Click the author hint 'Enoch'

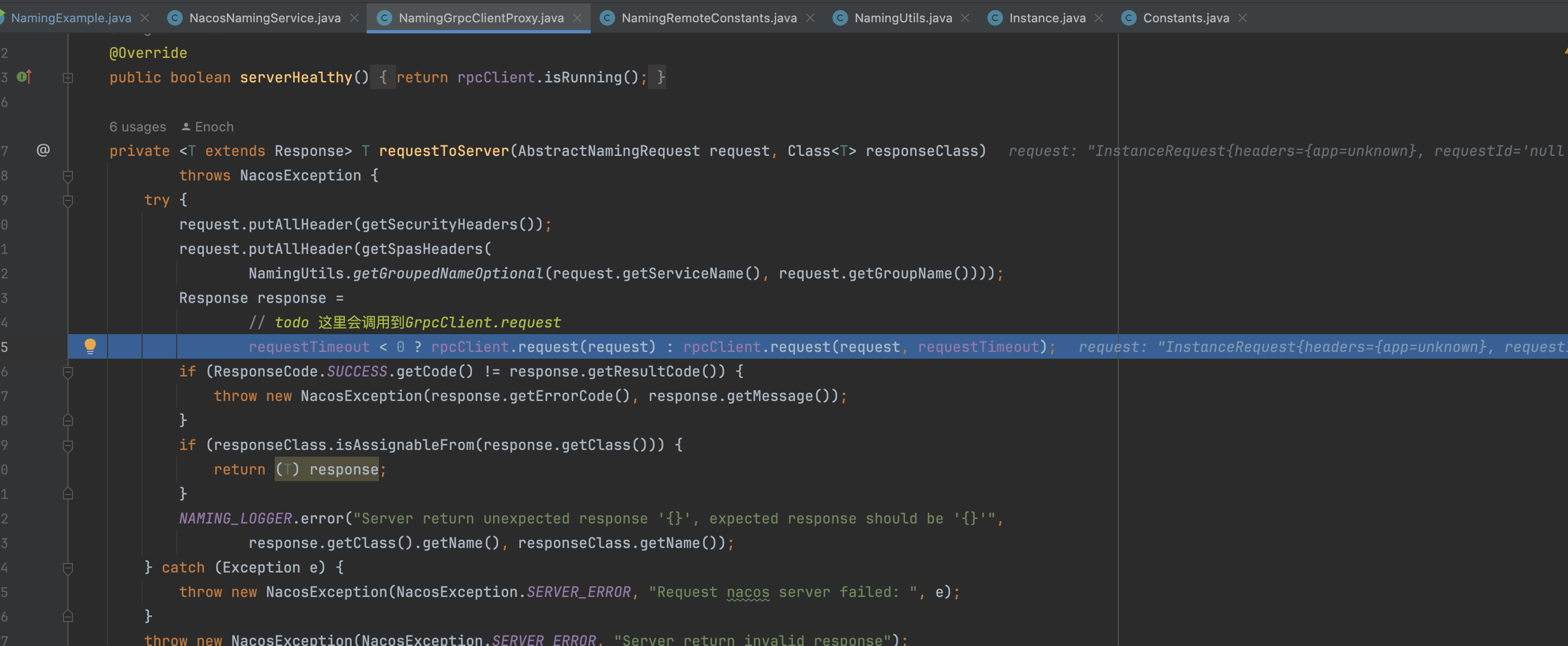pos(208,126)
